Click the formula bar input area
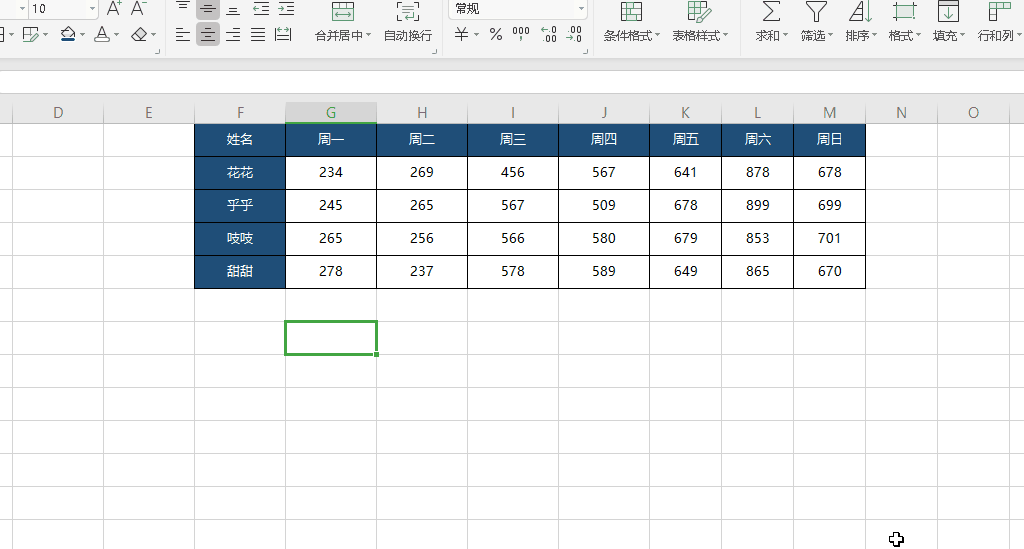Screen dimensions: 1024x549 click(512, 82)
